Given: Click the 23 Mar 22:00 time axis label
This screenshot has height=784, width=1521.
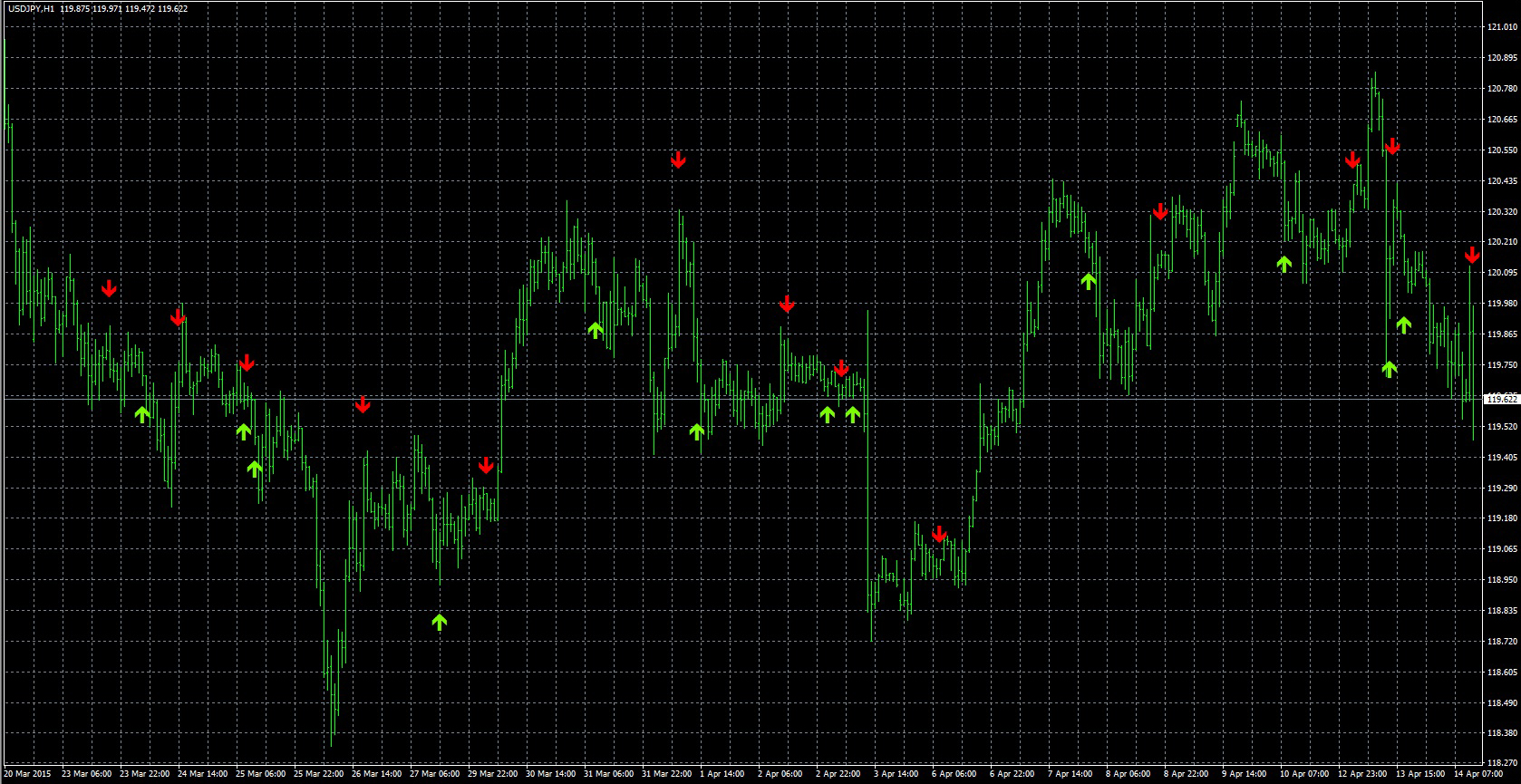Looking at the screenshot, I should (x=144, y=774).
